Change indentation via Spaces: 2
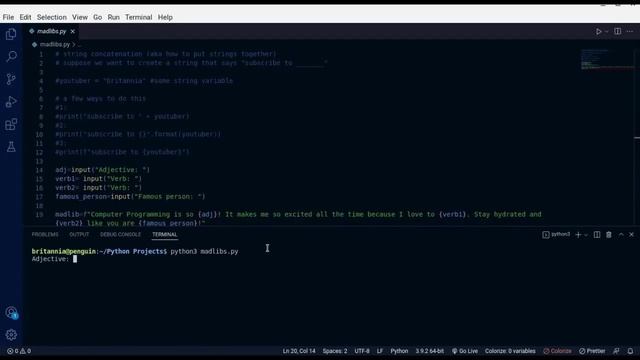This screenshot has width=640, height=360. [x=335, y=351]
